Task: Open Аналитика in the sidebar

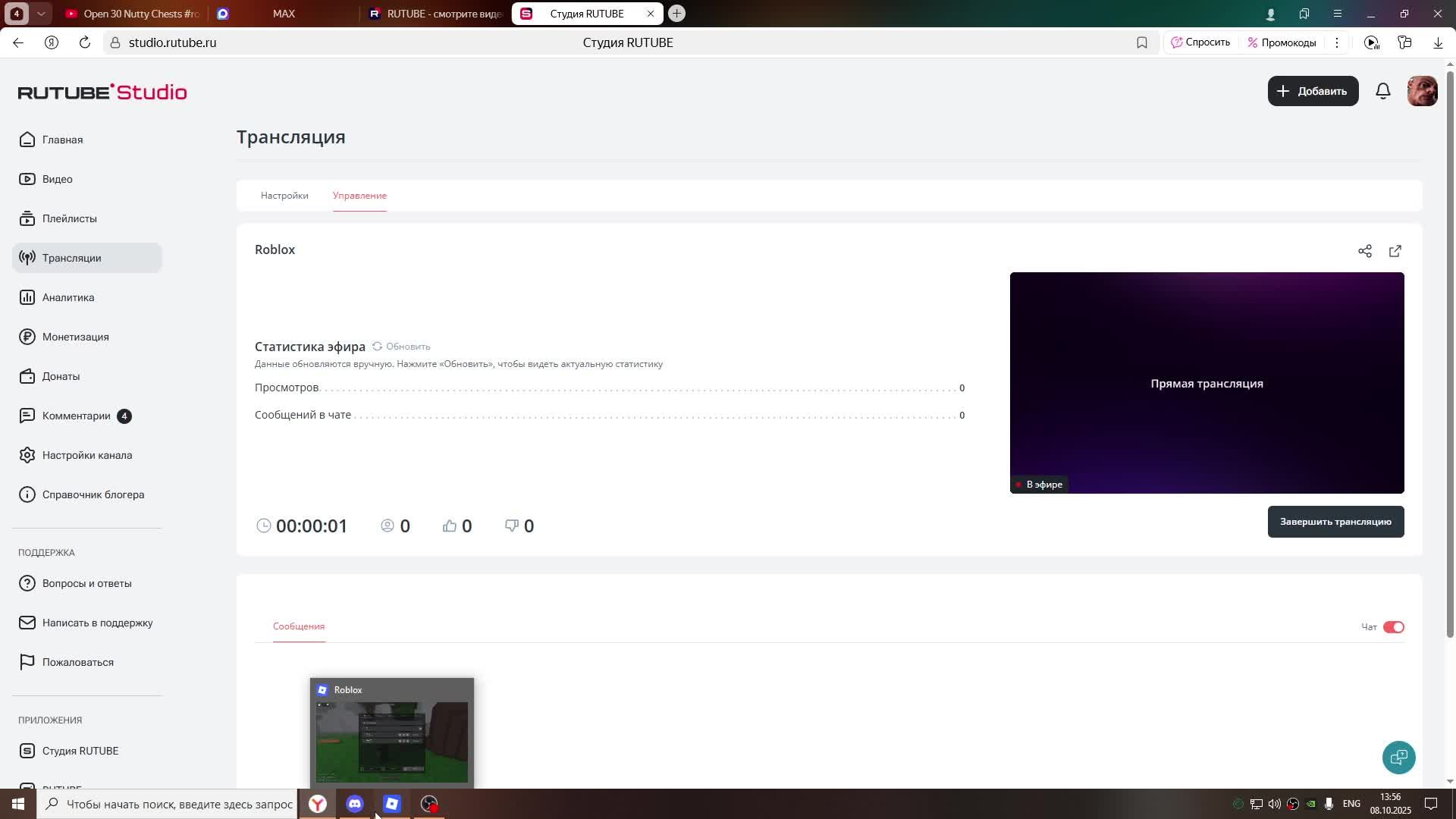Action: [x=68, y=297]
